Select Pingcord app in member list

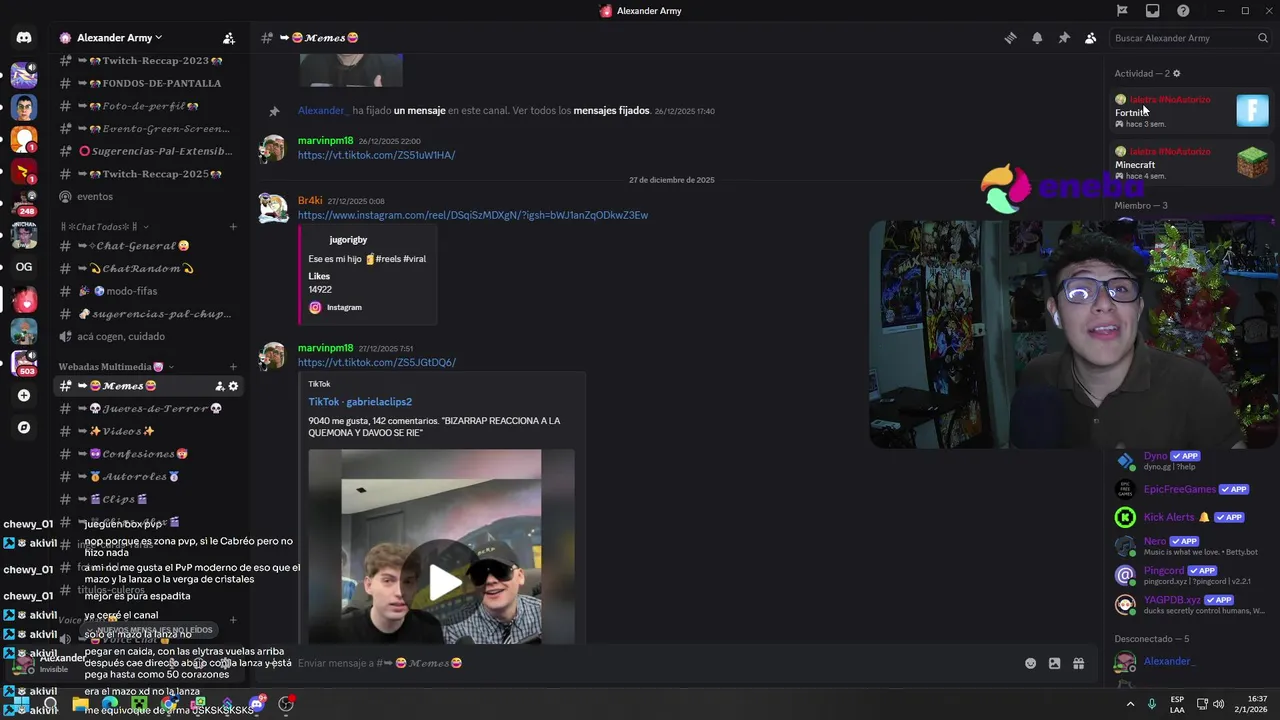[x=1190, y=575]
